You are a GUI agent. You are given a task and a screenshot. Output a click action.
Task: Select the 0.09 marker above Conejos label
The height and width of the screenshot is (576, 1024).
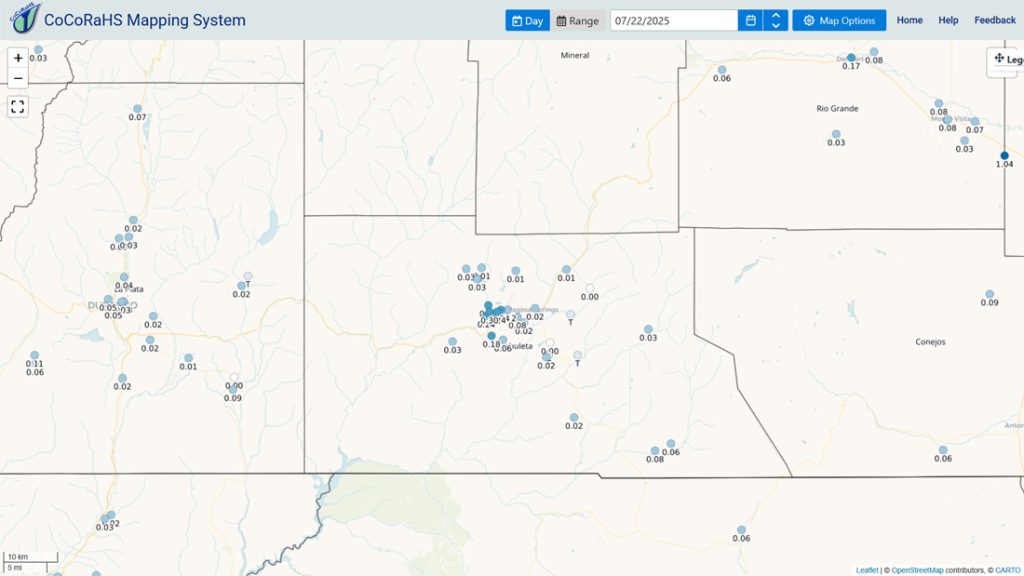tap(989, 294)
